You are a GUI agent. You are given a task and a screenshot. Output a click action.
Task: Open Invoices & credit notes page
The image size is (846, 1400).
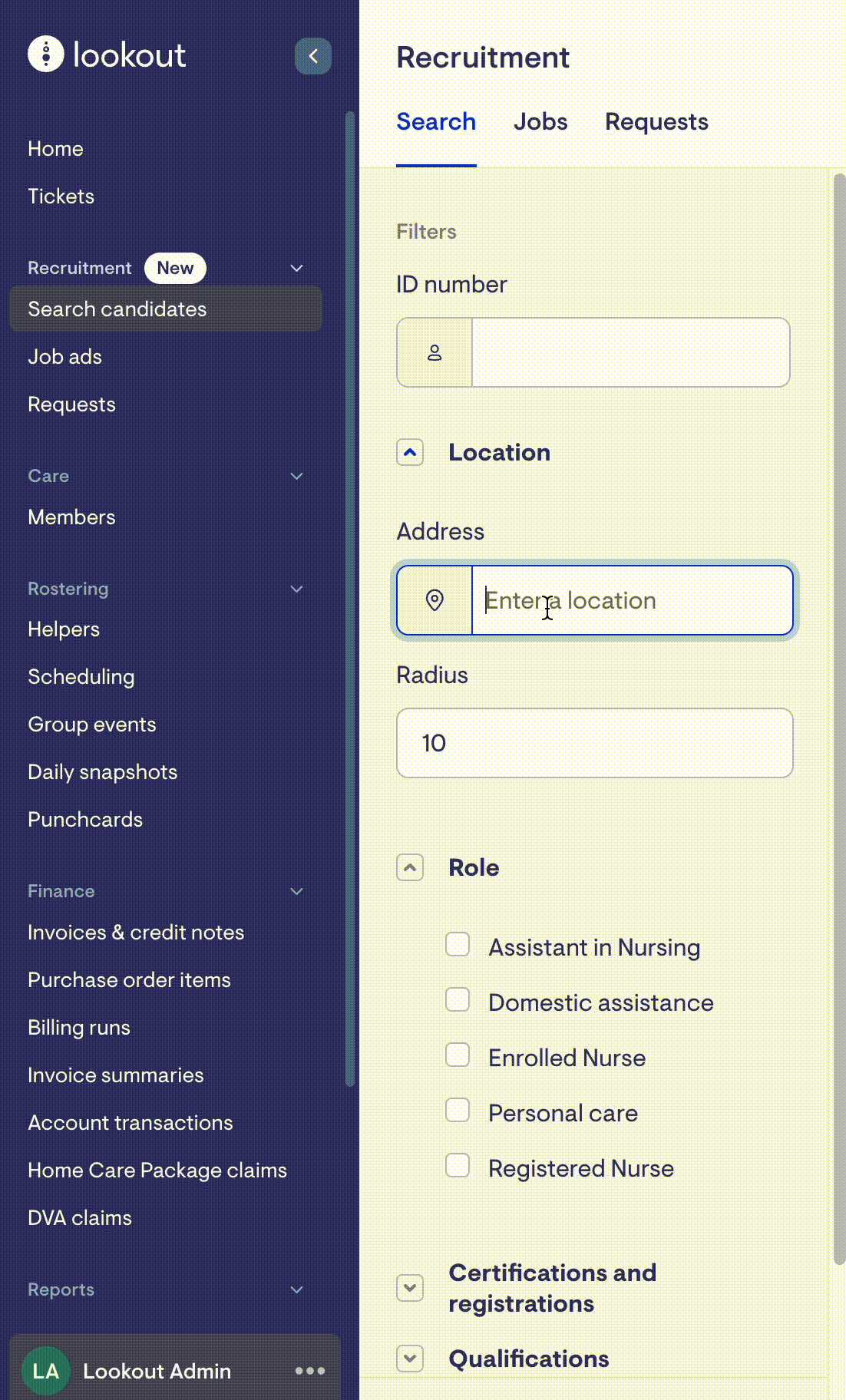point(136,933)
